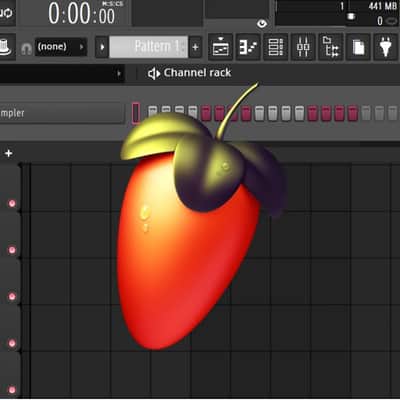The width and height of the screenshot is (400, 400).
Task: Click the Sampler channel button
Action: [62, 113]
